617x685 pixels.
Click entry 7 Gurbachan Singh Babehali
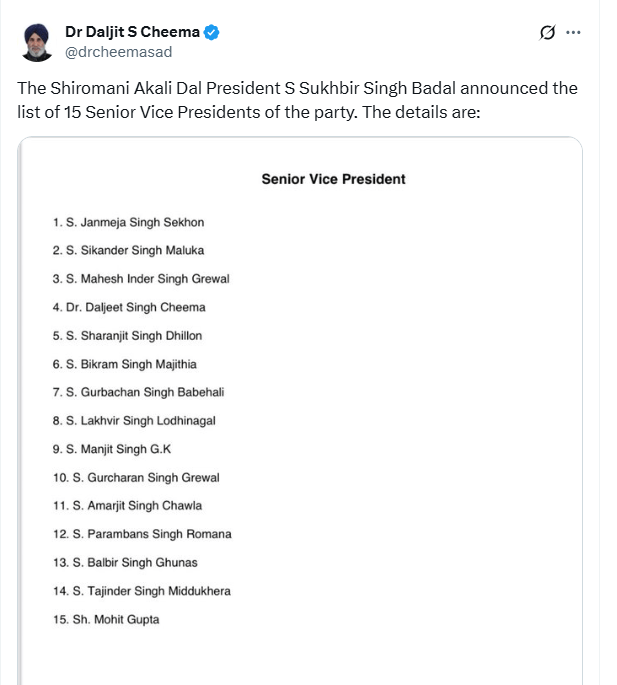[x=139, y=392]
